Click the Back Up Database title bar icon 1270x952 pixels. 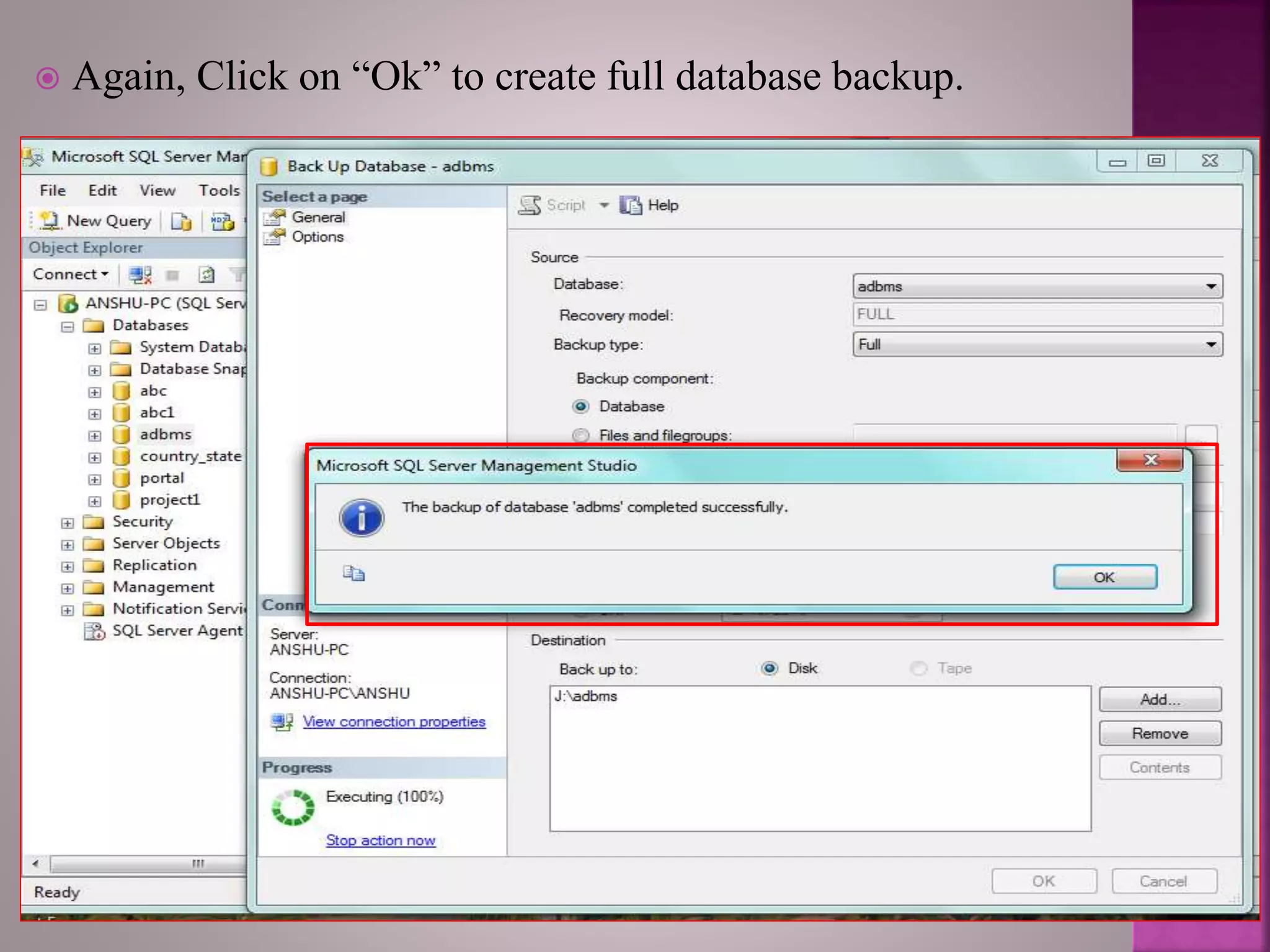[x=269, y=166]
